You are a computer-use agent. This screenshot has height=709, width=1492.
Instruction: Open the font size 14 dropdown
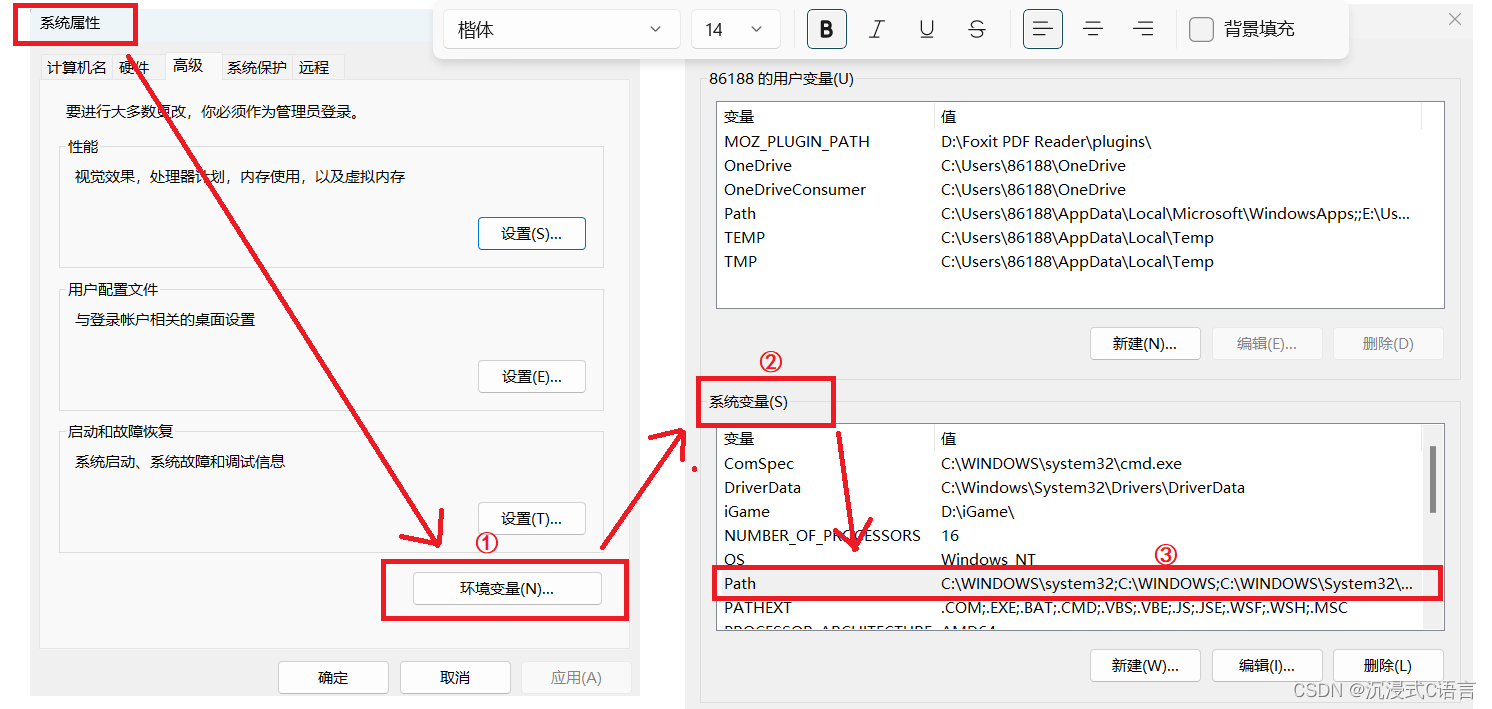tap(736, 29)
